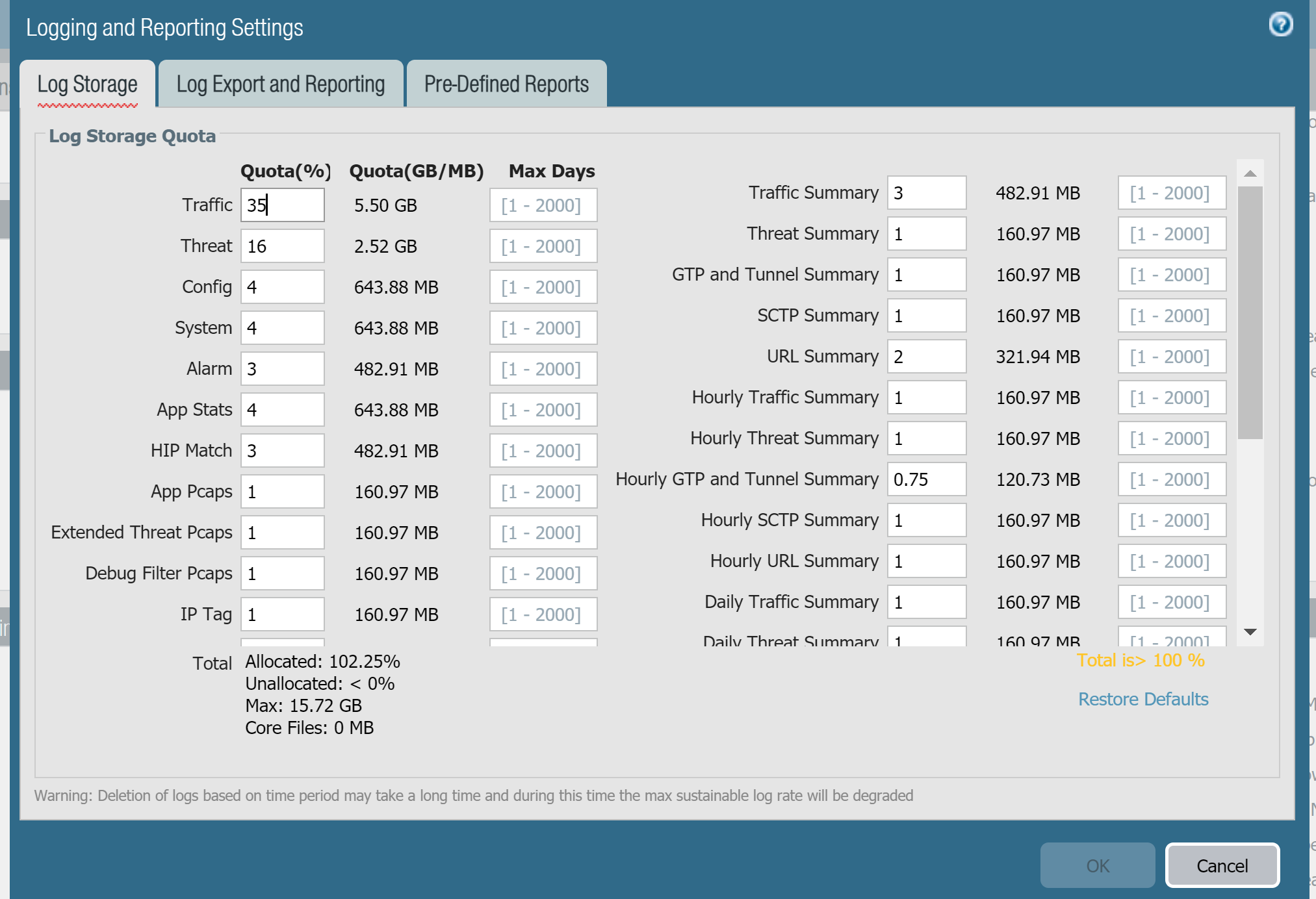
Task: Click the quota list scrollbar thumb
Action: pos(1250,312)
